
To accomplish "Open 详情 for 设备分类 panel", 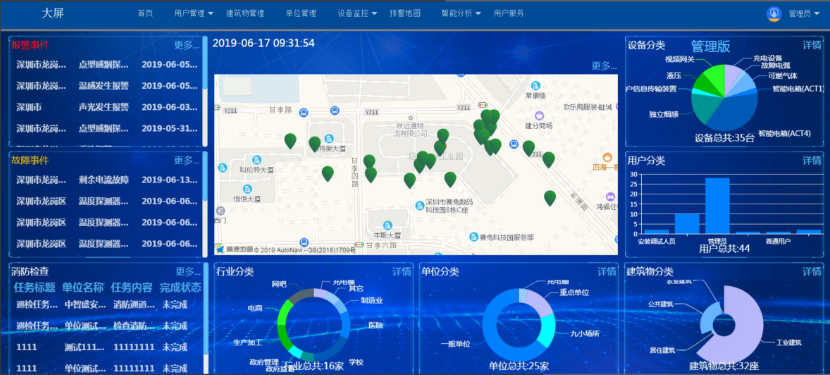I will [x=812, y=45].
